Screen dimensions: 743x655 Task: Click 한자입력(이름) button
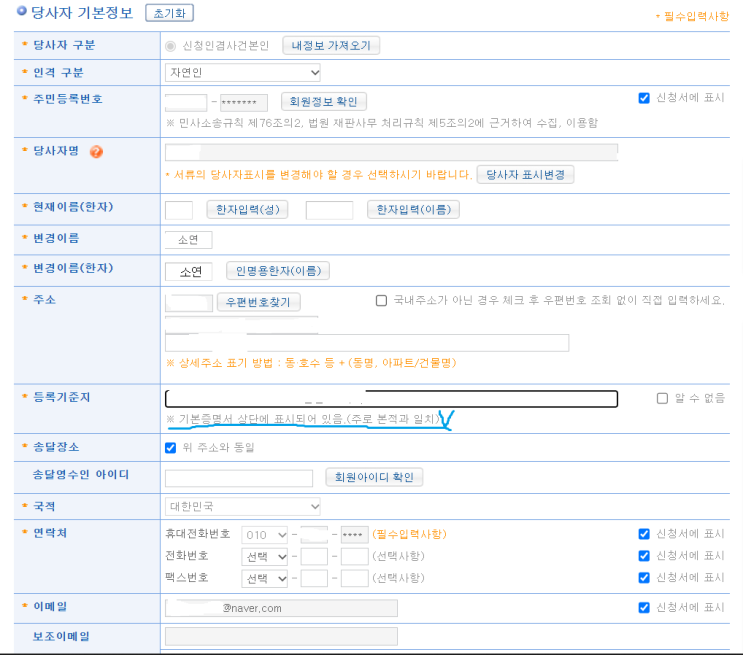point(413,209)
